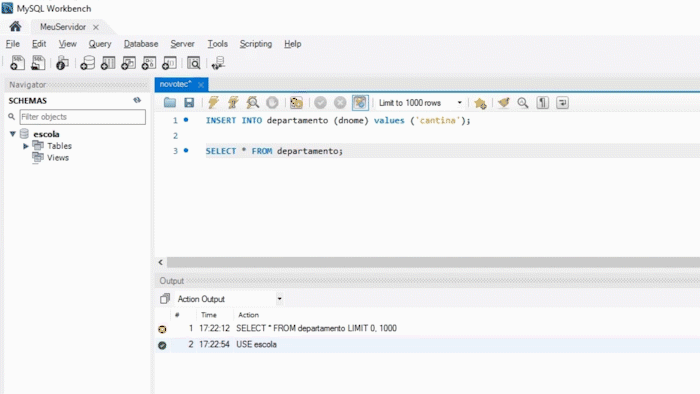Close the MeuServidor connection tab
700x394 pixels.
(96, 27)
